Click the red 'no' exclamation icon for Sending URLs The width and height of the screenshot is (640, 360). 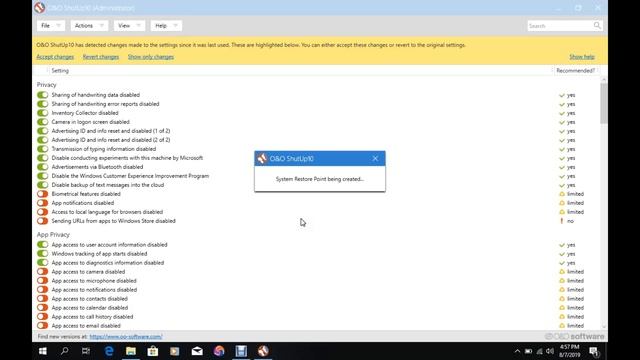562,221
